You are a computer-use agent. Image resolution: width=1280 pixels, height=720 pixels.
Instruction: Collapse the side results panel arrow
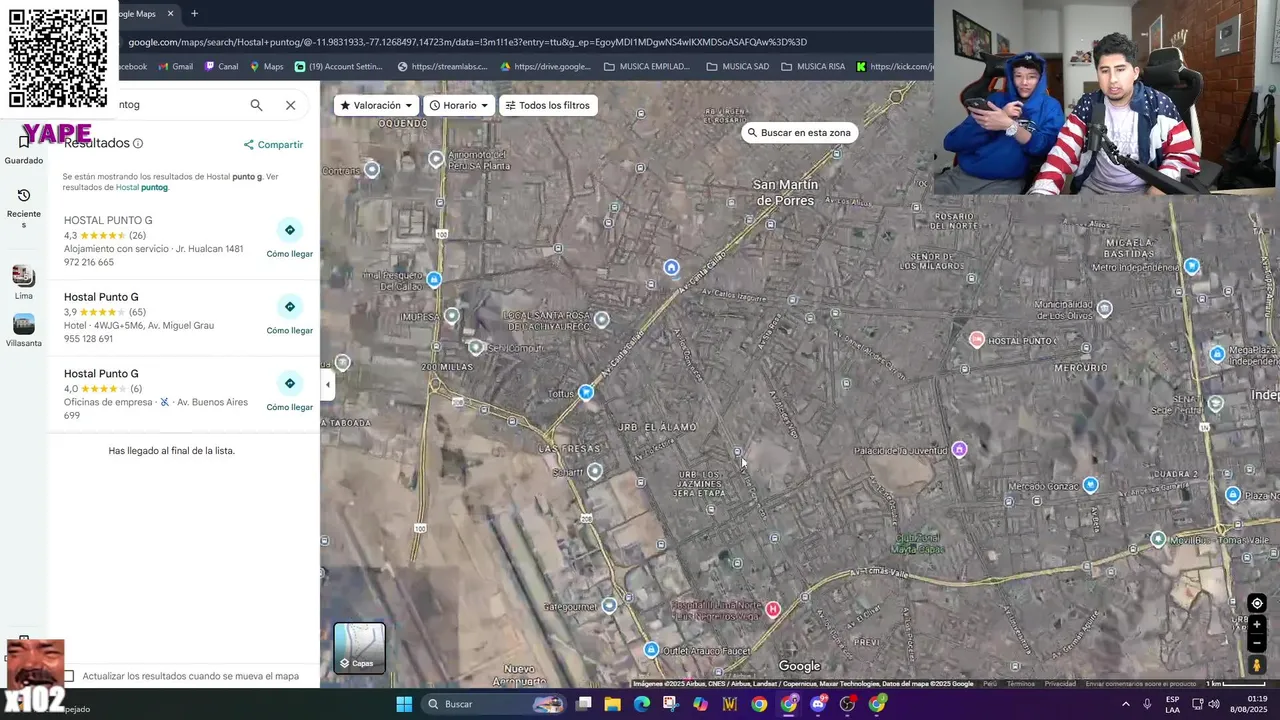[x=327, y=385]
